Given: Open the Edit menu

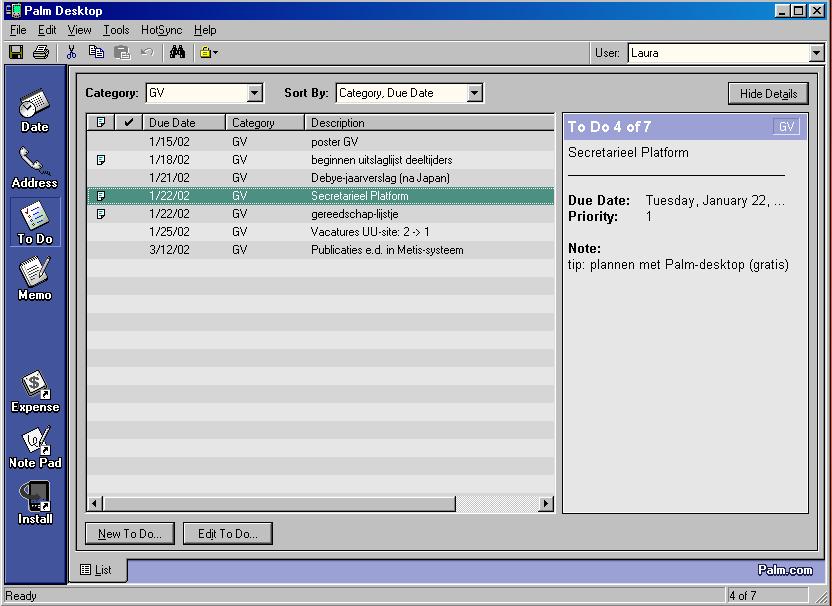Looking at the screenshot, I should [47, 30].
